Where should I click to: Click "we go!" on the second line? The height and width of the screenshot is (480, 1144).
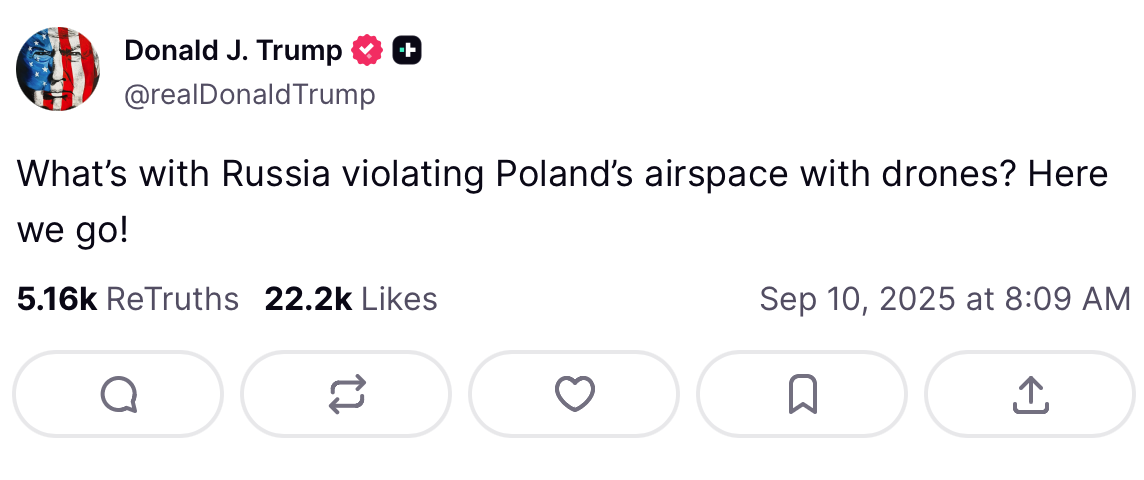point(73,232)
